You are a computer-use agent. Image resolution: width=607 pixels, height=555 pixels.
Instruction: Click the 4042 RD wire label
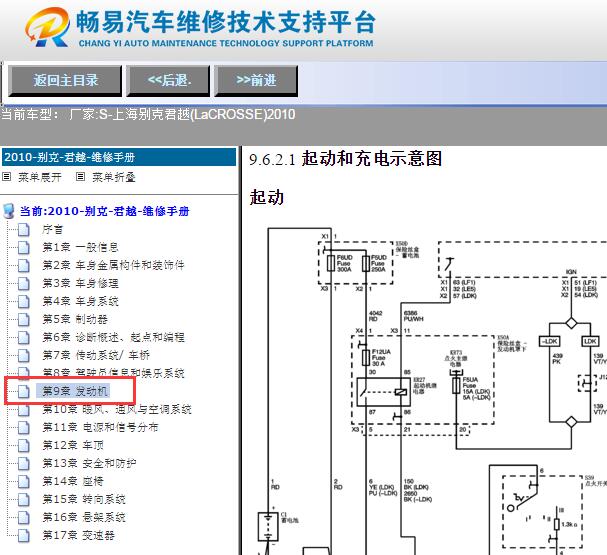tap(376, 316)
